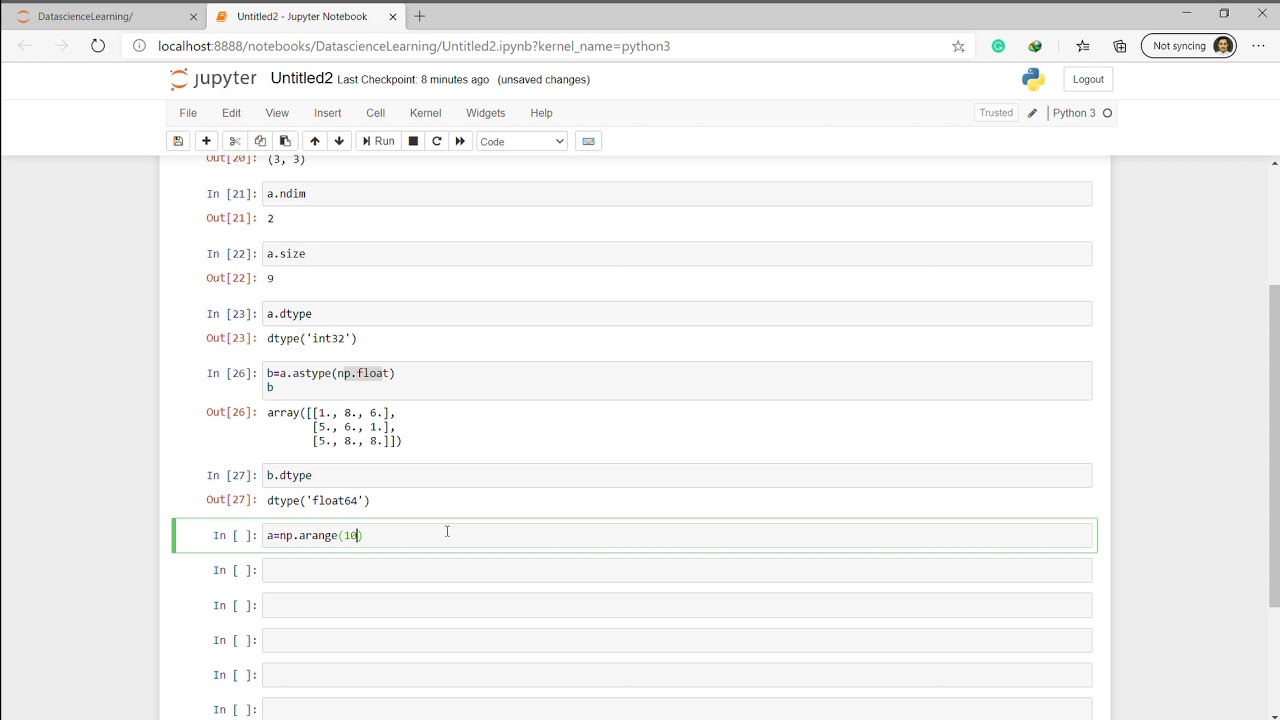Open the Kernel menu
Screen dimensions: 1280x720
pos(425,113)
